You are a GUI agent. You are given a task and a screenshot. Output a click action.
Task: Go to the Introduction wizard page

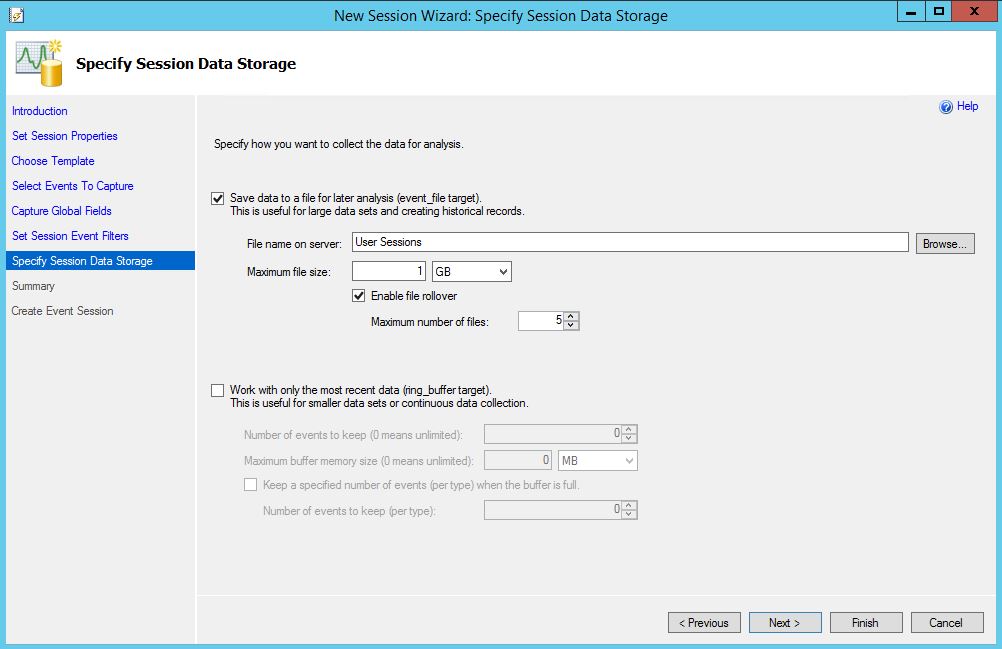click(40, 111)
